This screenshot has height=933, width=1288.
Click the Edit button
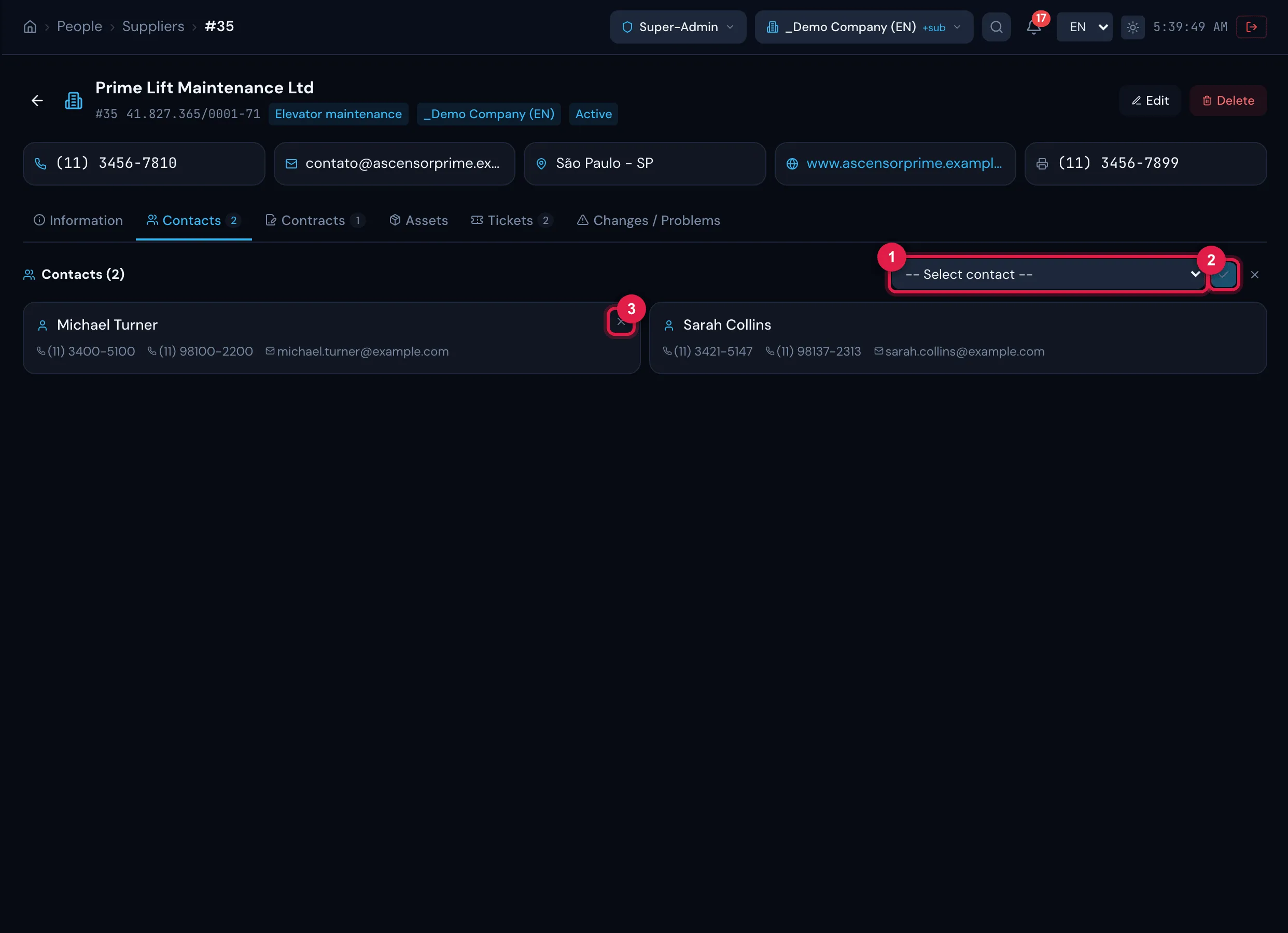[x=1150, y=101]
